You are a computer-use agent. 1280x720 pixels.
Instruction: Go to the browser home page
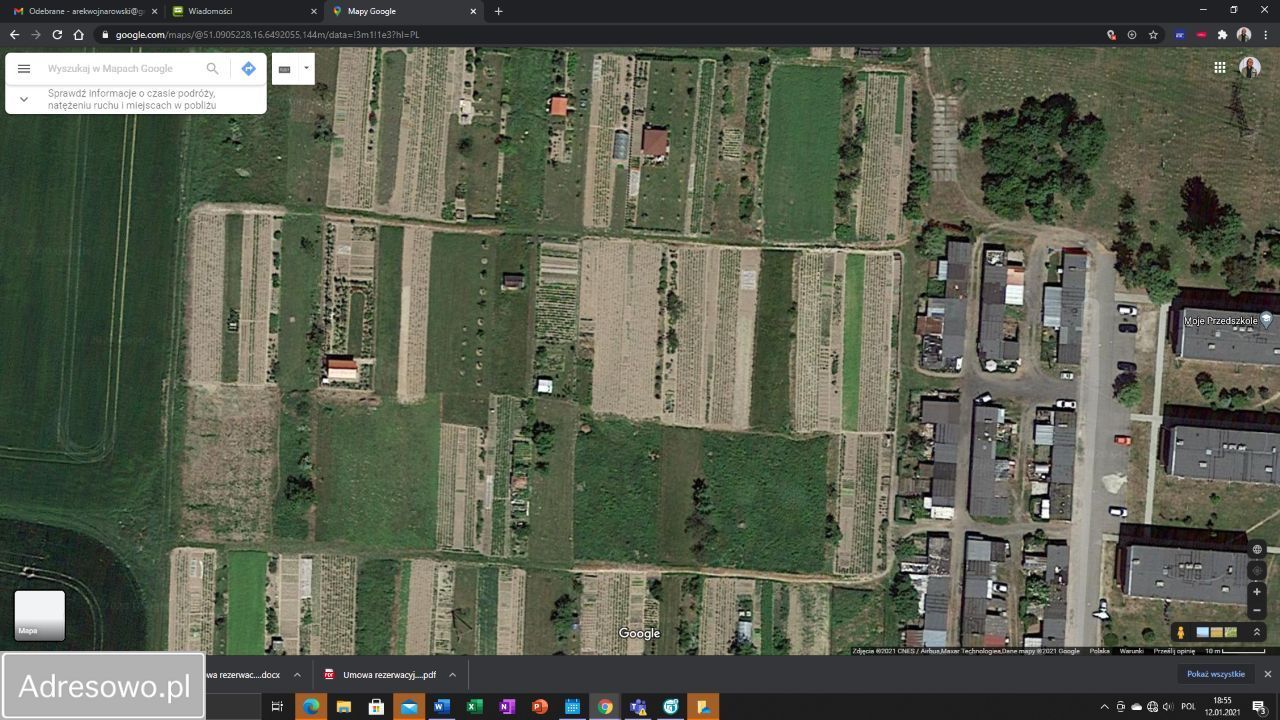79,34
